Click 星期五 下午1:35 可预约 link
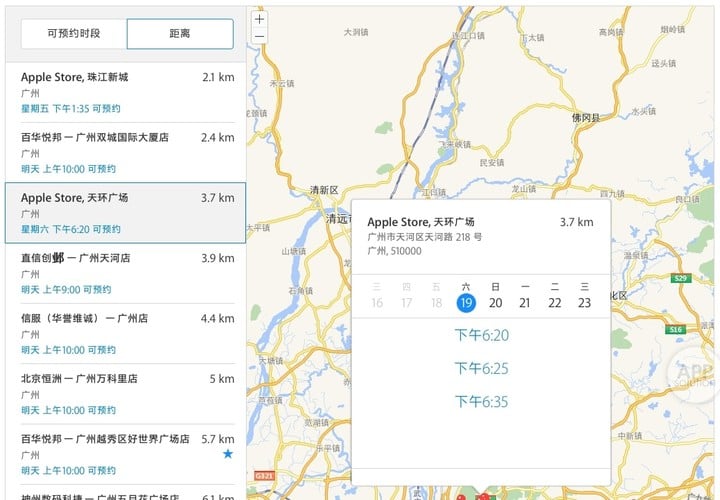This screenshot has width=720, height=500. tap(71, 109)
